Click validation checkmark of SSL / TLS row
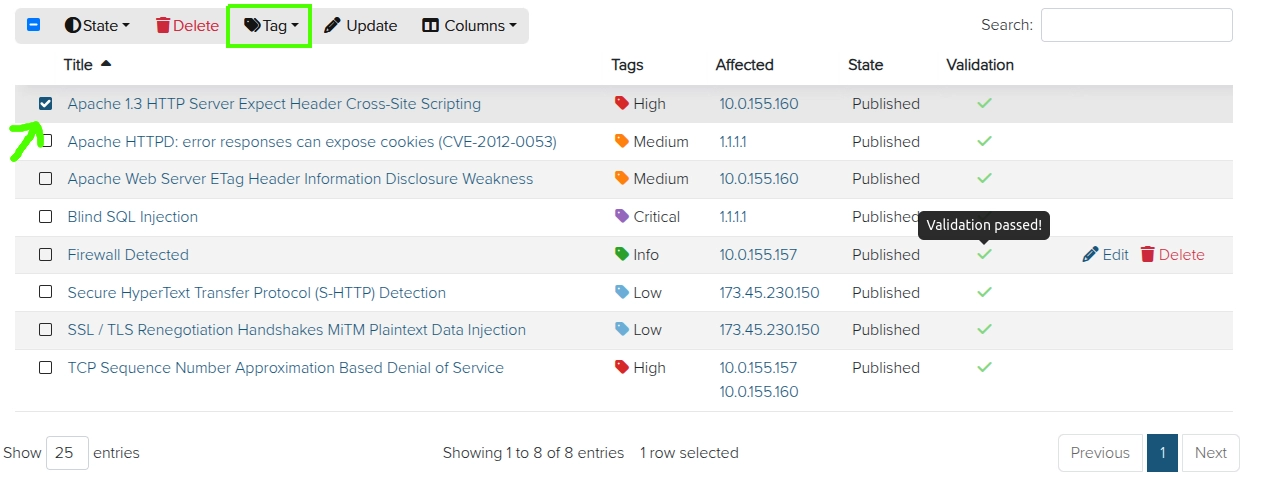 coord(984,329)
